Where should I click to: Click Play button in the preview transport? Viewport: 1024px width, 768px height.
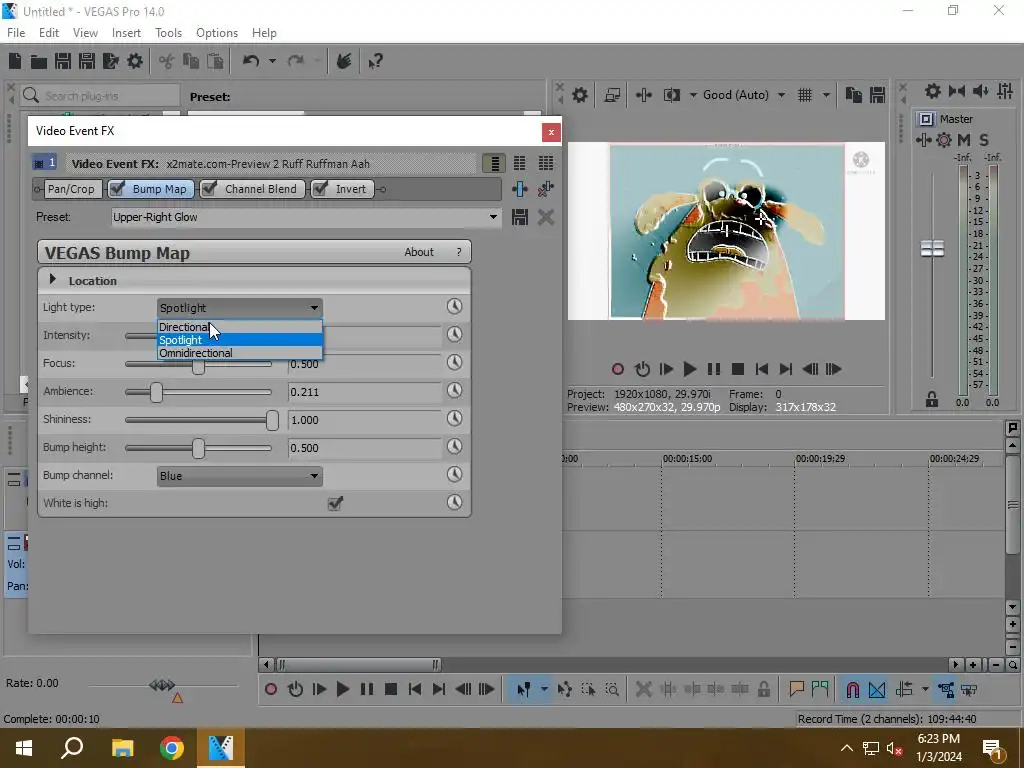[x=689, y=369]
